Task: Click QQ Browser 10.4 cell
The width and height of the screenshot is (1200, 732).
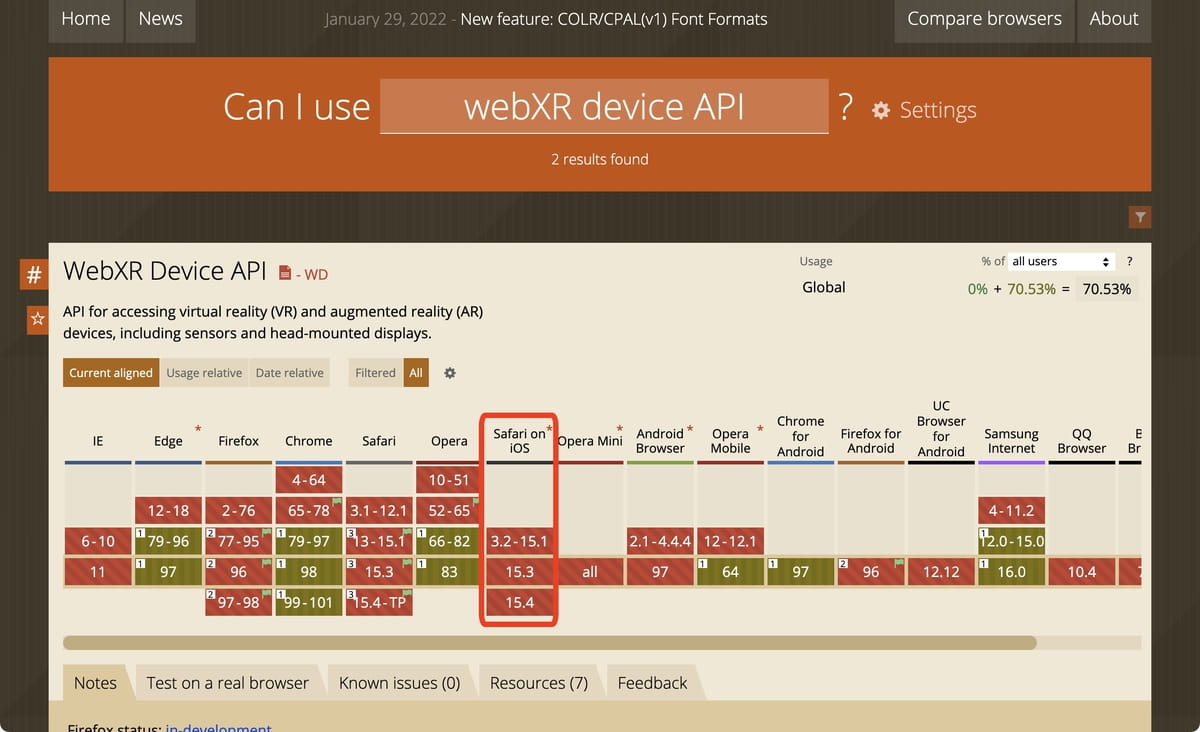Action: [x=1082, y=572]
